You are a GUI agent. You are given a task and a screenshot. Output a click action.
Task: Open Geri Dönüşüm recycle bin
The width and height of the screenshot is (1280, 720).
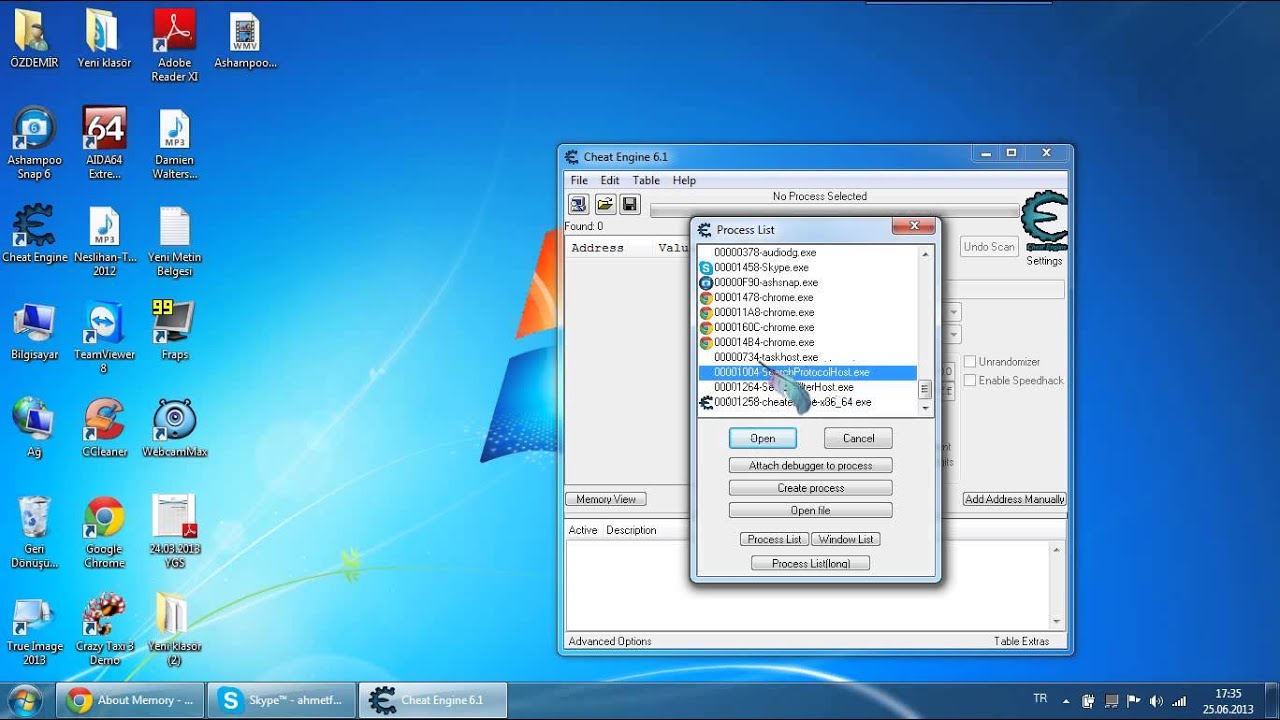click(34, 532)
